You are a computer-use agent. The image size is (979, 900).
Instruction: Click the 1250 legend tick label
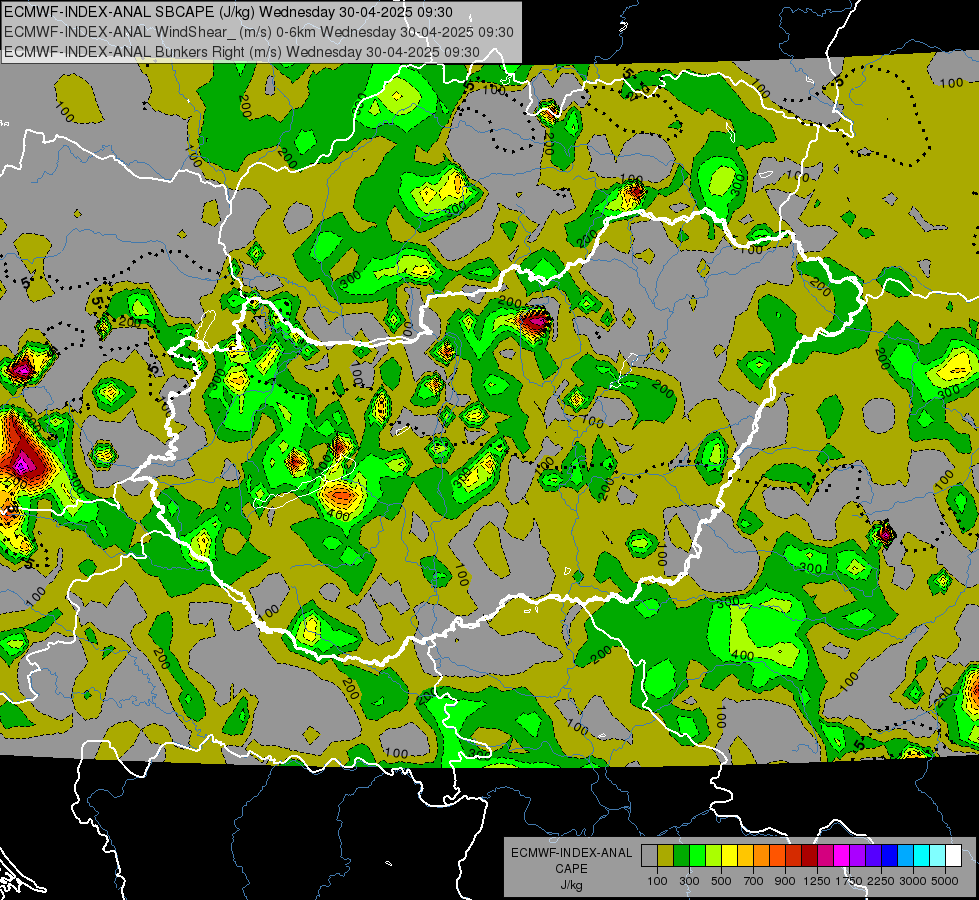(817, 881)
